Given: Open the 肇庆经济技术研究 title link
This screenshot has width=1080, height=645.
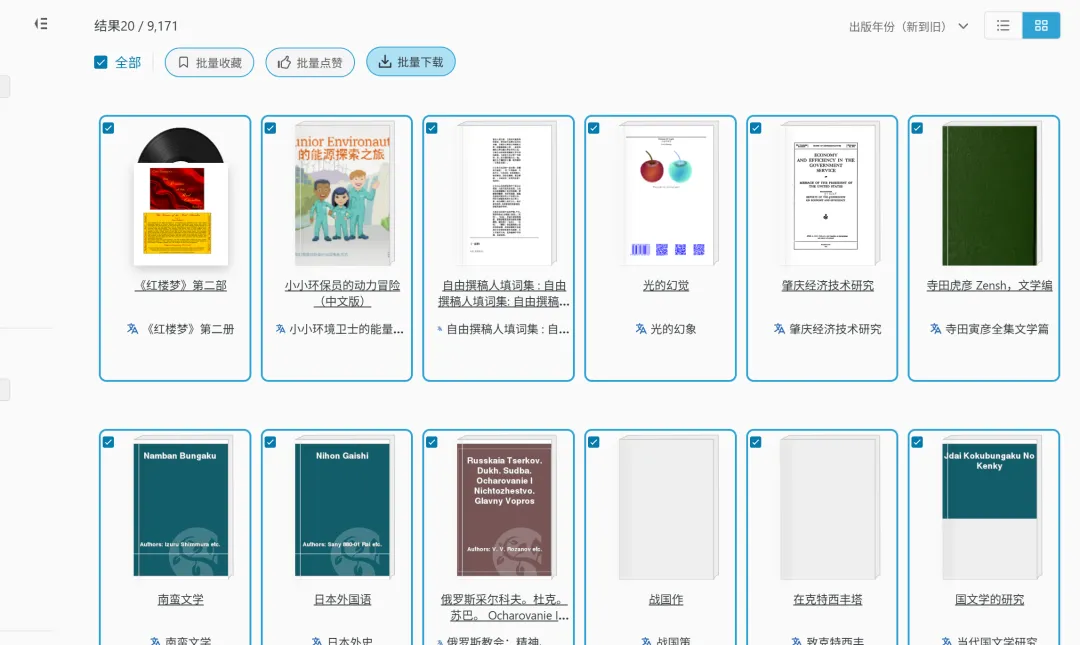Looking at the screenshot, I should click(827, 286).
